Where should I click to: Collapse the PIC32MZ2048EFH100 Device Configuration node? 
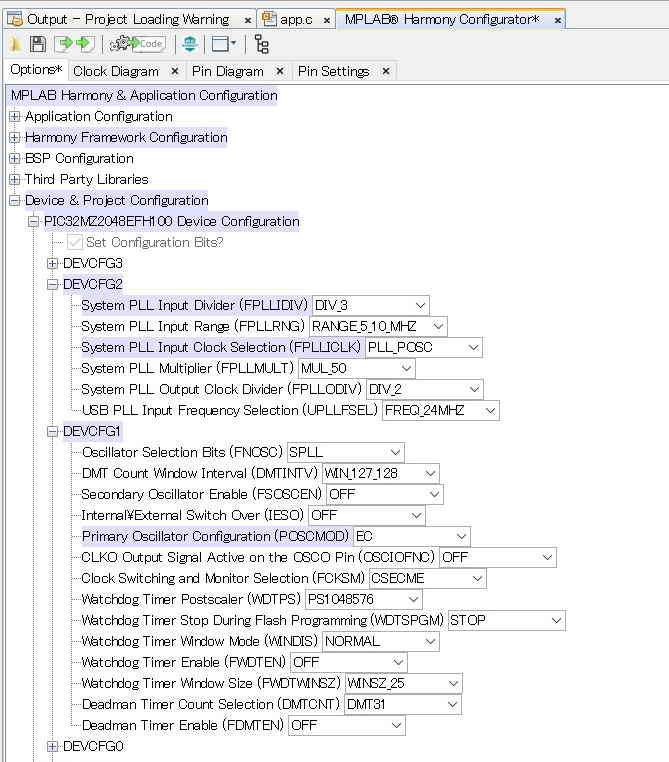point(33,222)
